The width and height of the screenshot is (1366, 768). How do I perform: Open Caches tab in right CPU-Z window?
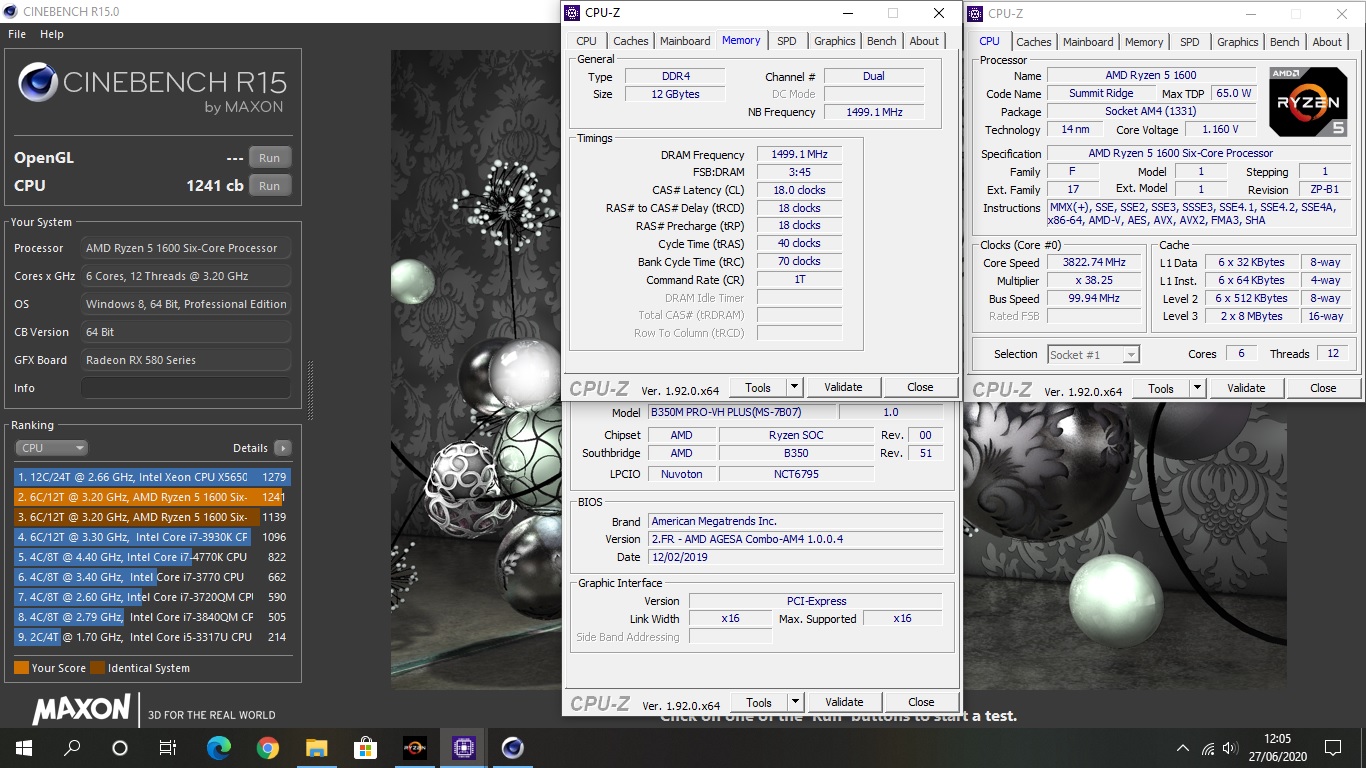coord(1034,42)
